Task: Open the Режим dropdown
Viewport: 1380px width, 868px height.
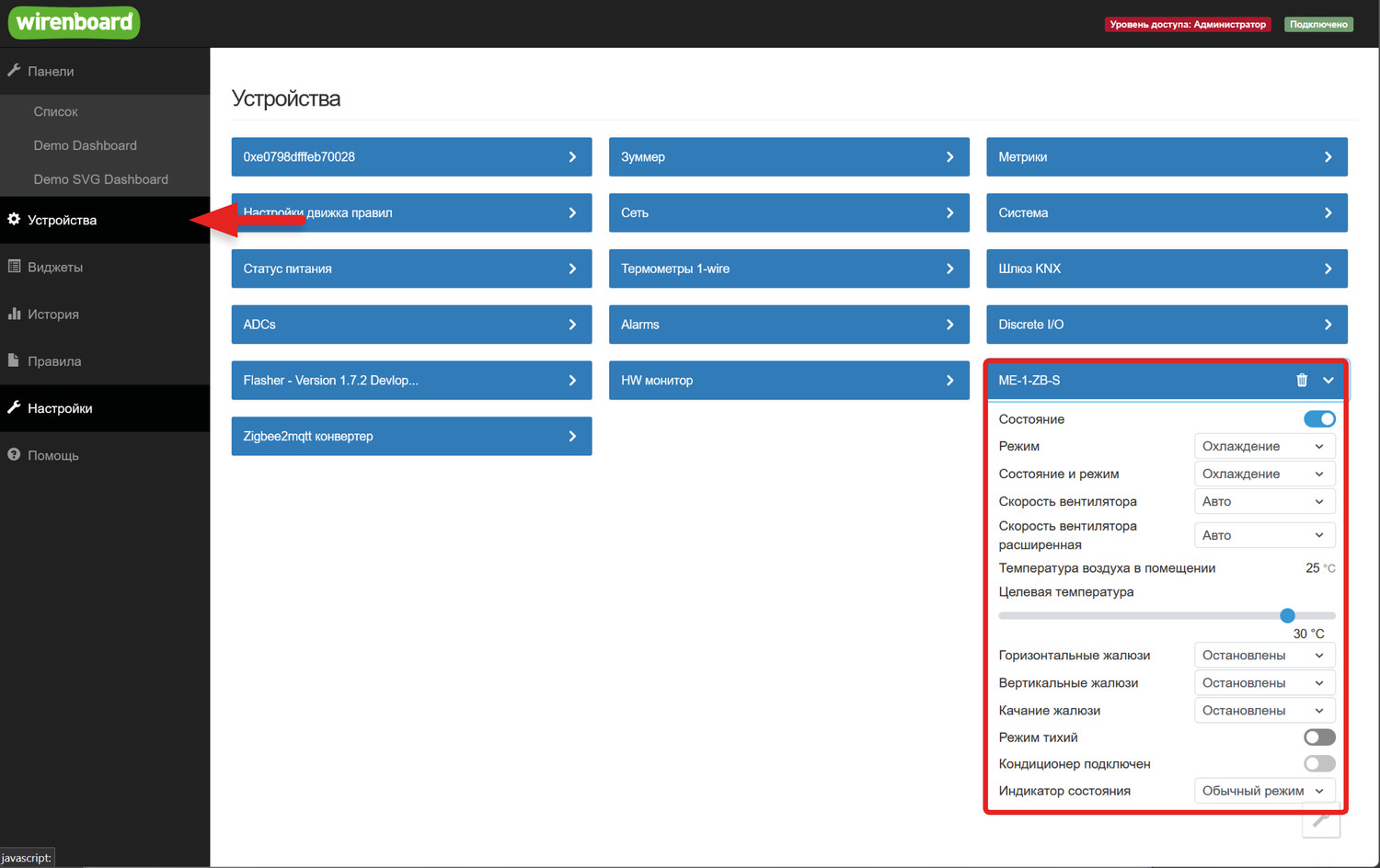Action: coord(1263,446)
